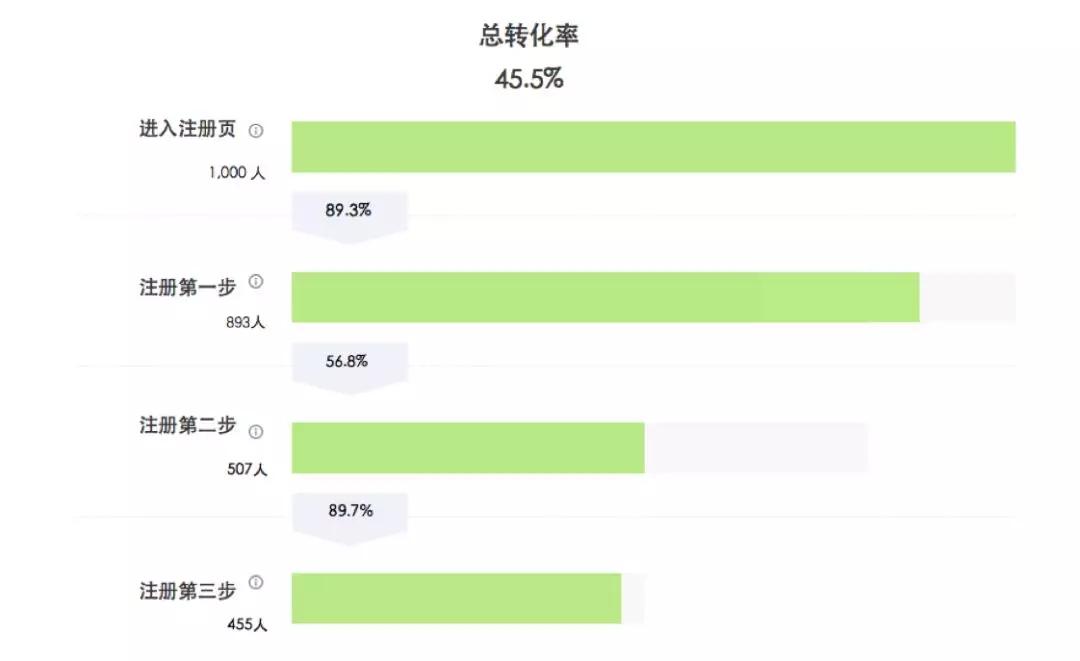This screenshot has width=1080, height=661.
Task: Click the 进入注册页 step label
Action: click(188, 130)
